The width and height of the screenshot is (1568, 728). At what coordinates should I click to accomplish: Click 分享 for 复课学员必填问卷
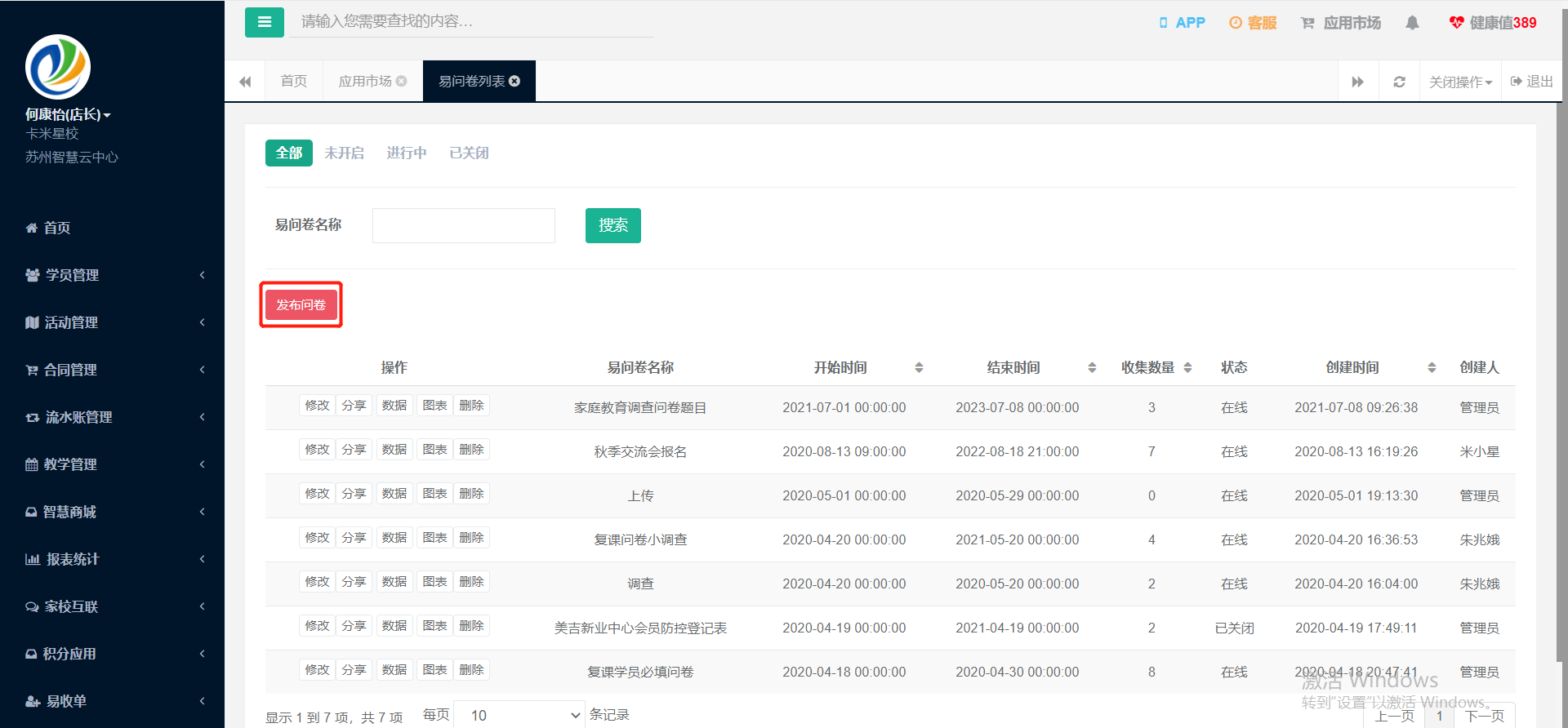pos(354,670)
